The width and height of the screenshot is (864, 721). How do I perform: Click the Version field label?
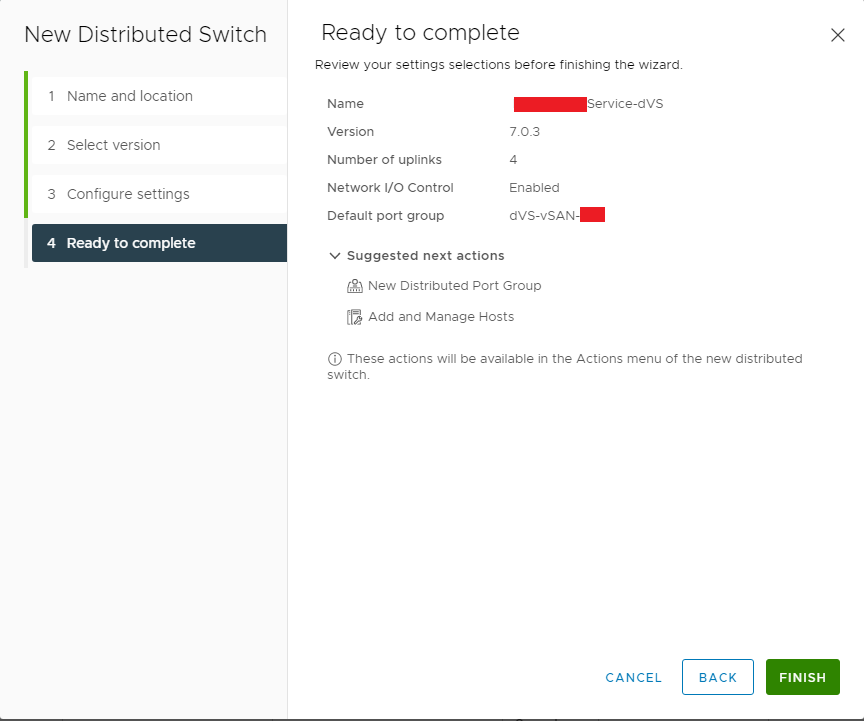[350, 132]
